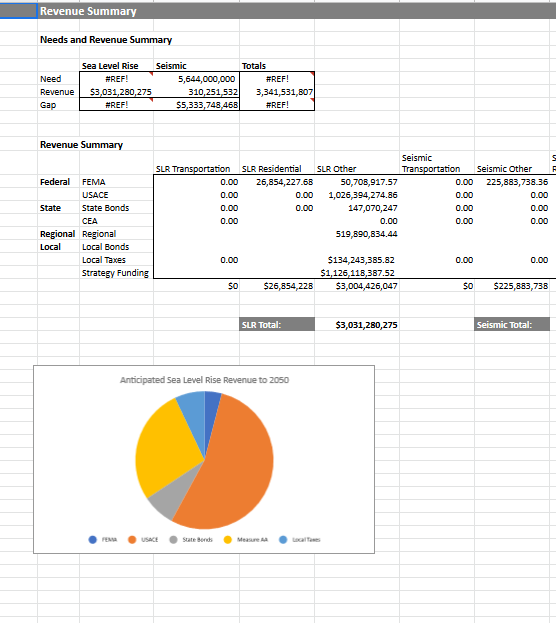Click the Needs and Revenue Summary heading
The image size is (556, 623).
point(106,40)
